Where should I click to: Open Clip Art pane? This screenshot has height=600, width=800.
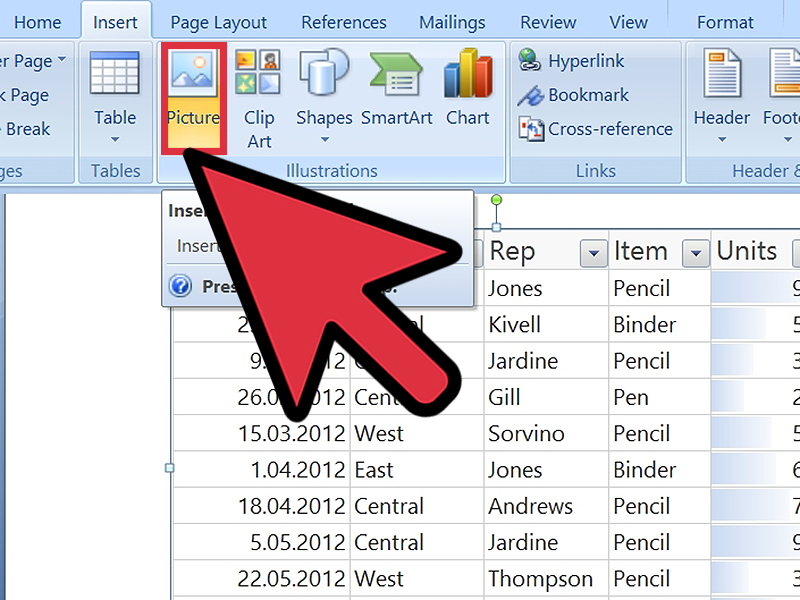(x=258, y=99)
